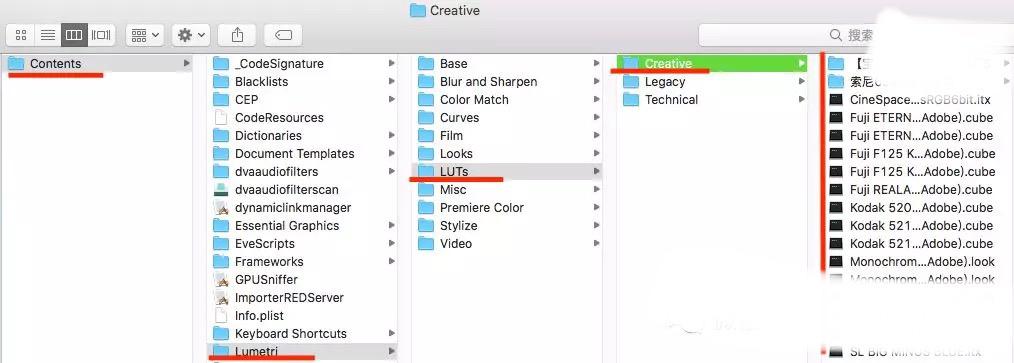Click the Film folder icon
This screenshot has width=1014, height=363.
coord(426,136)
